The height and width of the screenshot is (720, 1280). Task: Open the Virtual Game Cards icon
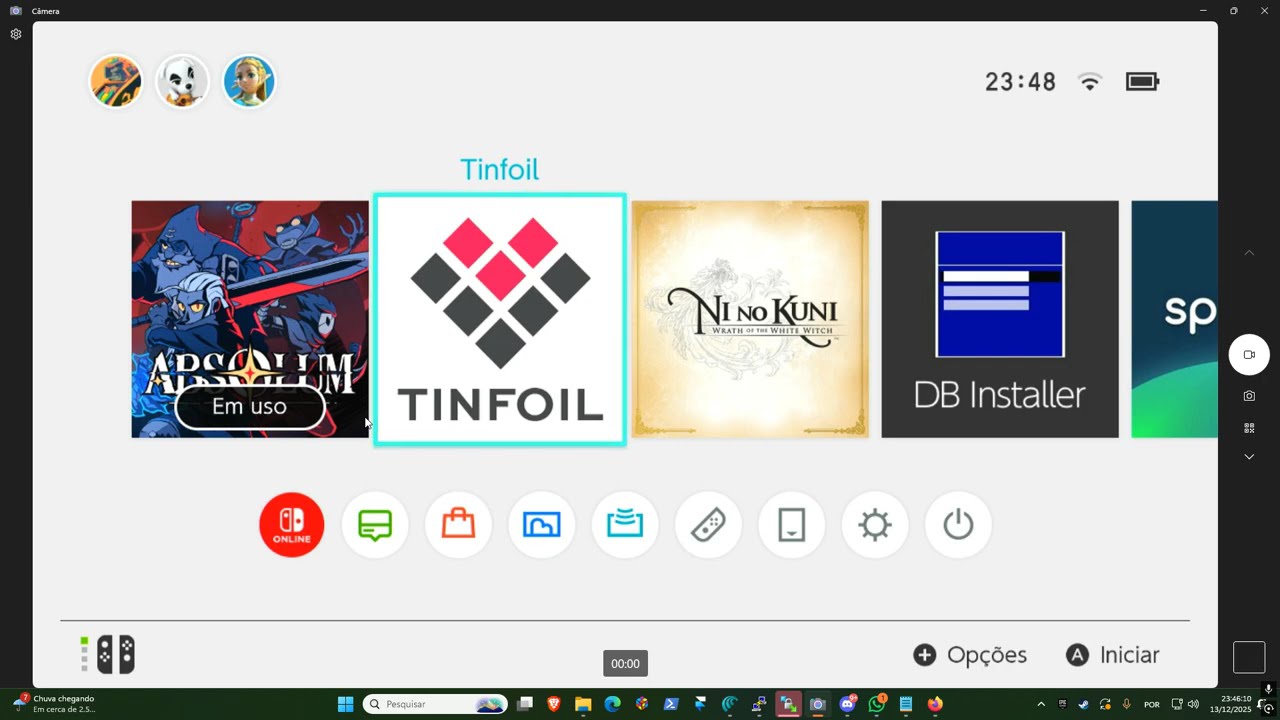click(791, 524)
